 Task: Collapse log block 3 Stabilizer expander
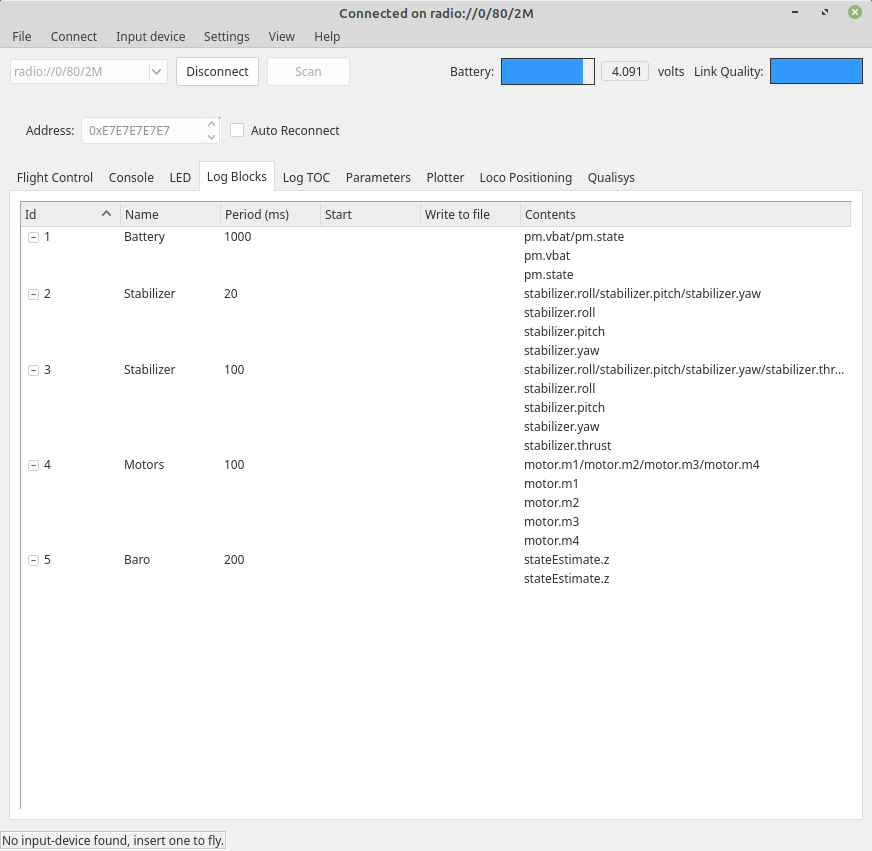tap(33, 370)
